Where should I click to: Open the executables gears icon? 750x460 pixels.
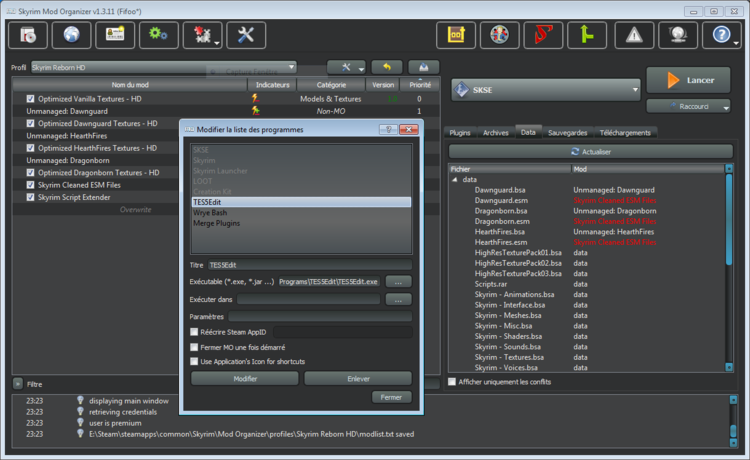point(158,35)
